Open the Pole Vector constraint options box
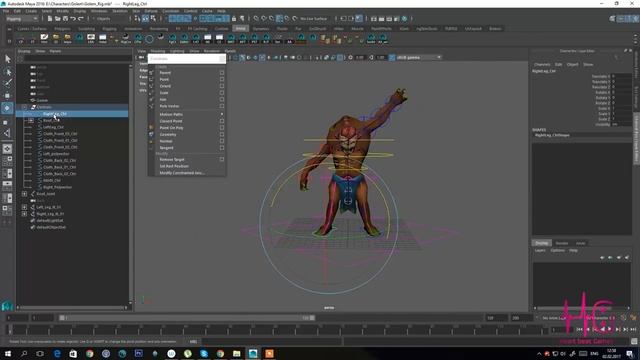The height and width of the screenshot is (360, 640). 222,106
